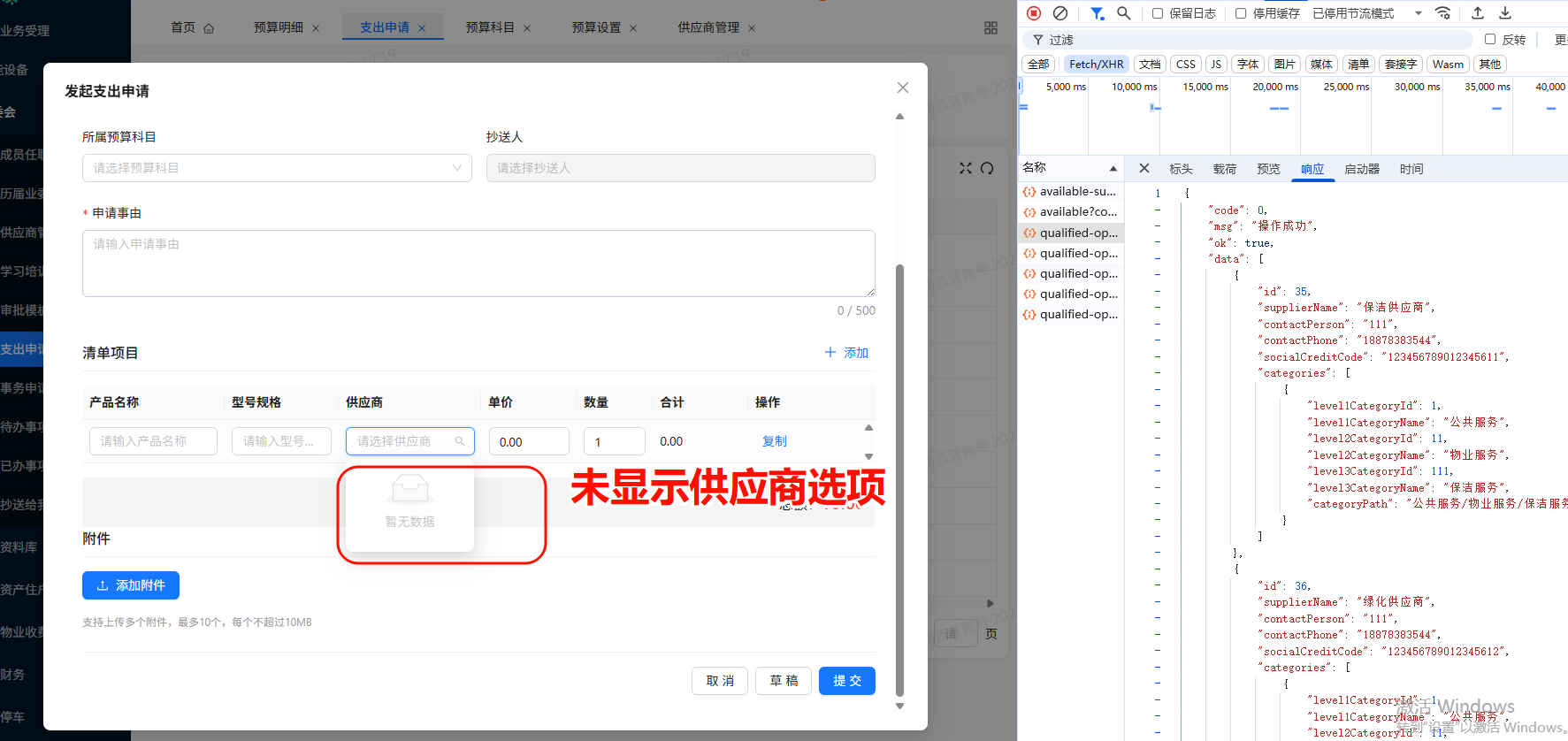The width and height of the screenshot is (1568, 741).
Task: Click the export HAR download icon
Action: [x=1504, y=13]
